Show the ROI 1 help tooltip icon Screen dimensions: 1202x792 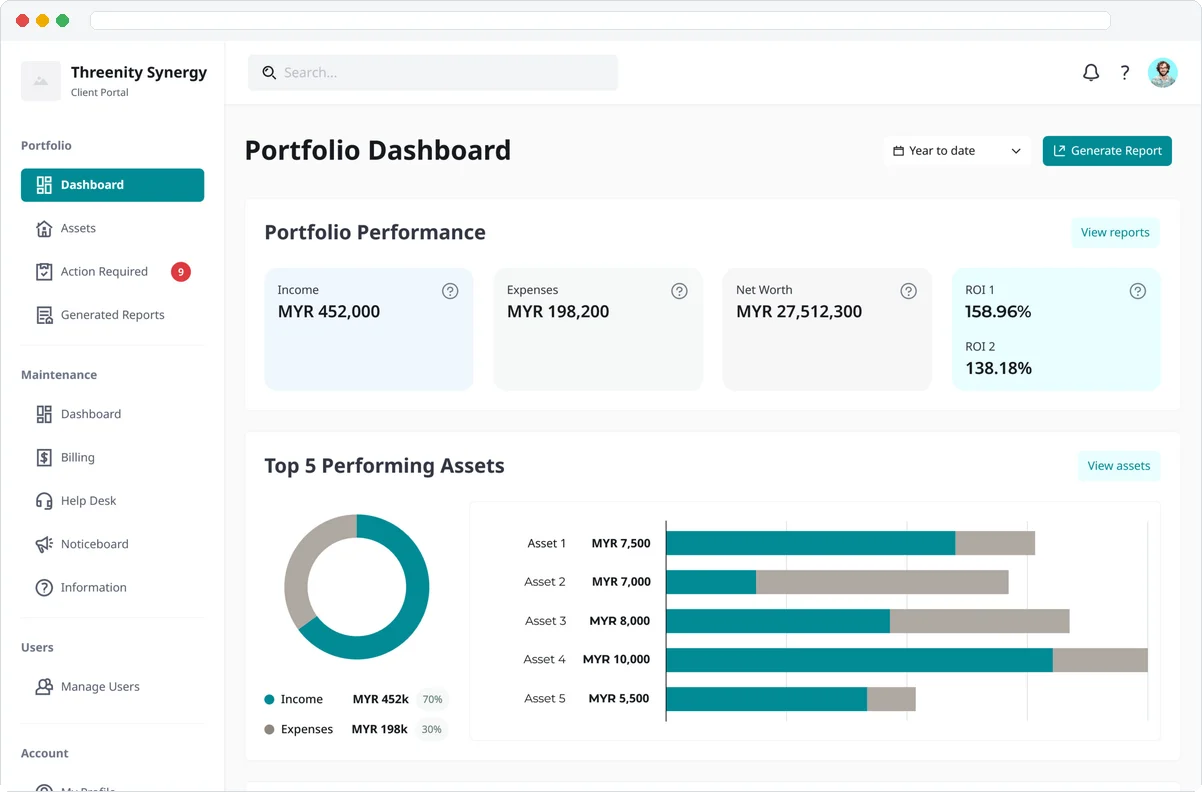[x=1137, y=291]
